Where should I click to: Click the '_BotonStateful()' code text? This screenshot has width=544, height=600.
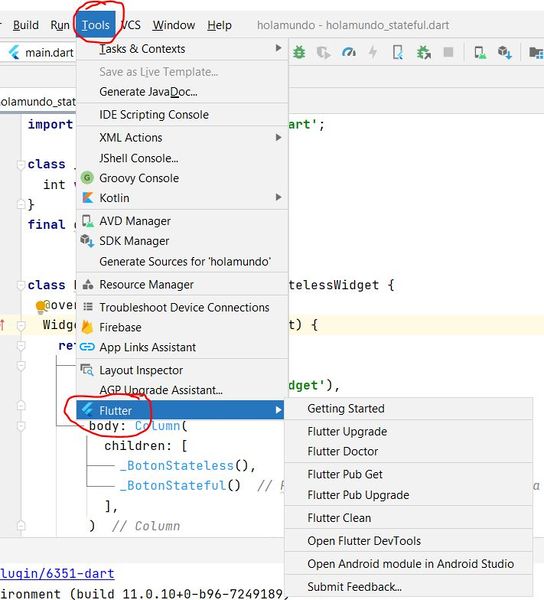(x=180, y=485)
